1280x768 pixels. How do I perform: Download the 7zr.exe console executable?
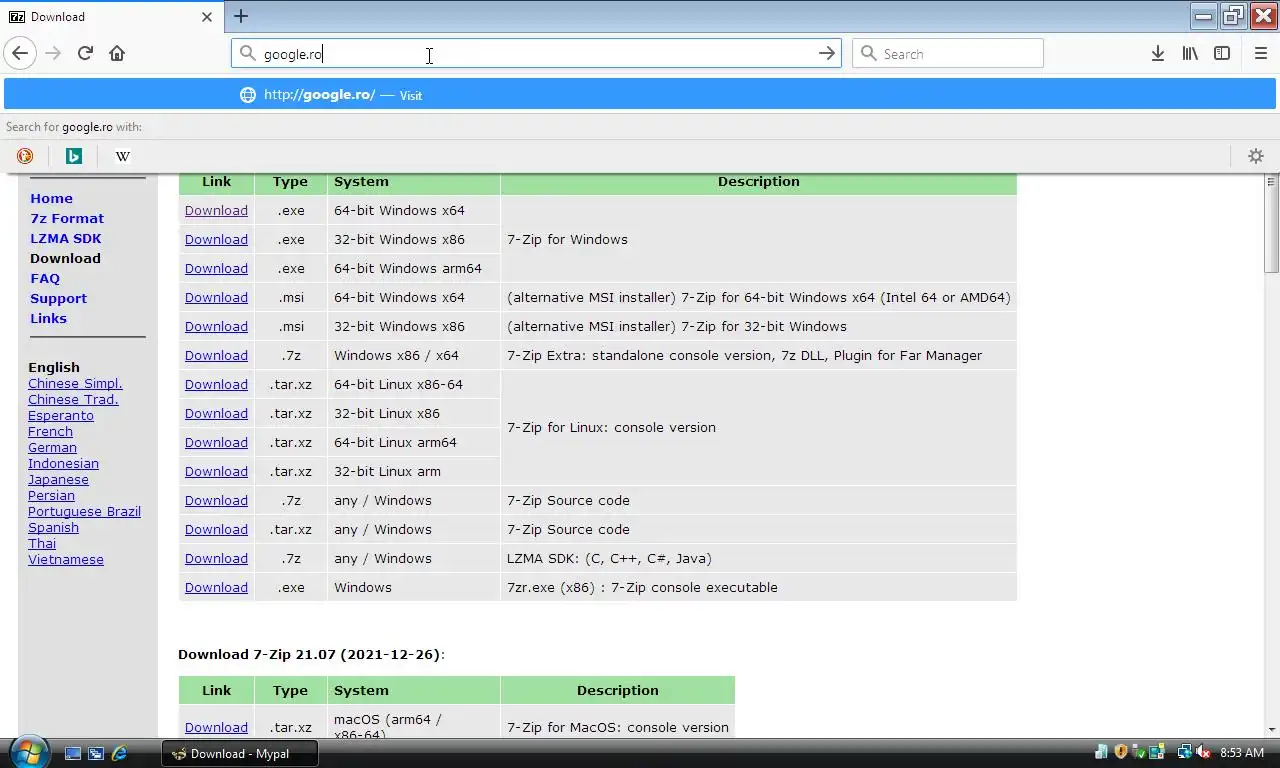(216, 587)
